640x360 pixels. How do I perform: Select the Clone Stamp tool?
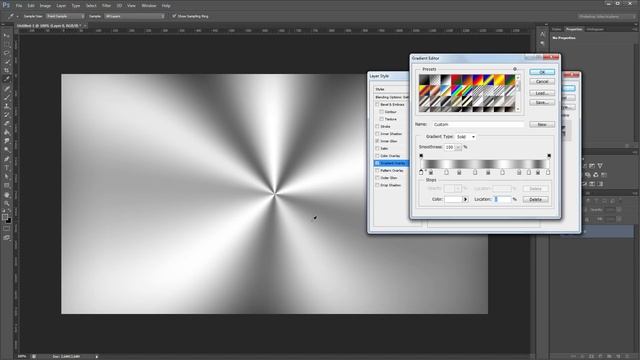pos(7,106)
